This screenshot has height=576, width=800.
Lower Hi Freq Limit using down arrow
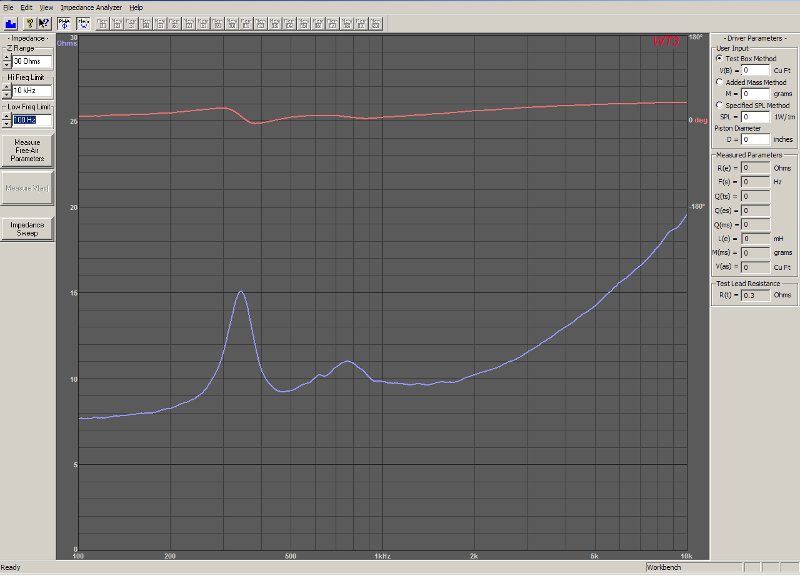[x=7, y=94]
